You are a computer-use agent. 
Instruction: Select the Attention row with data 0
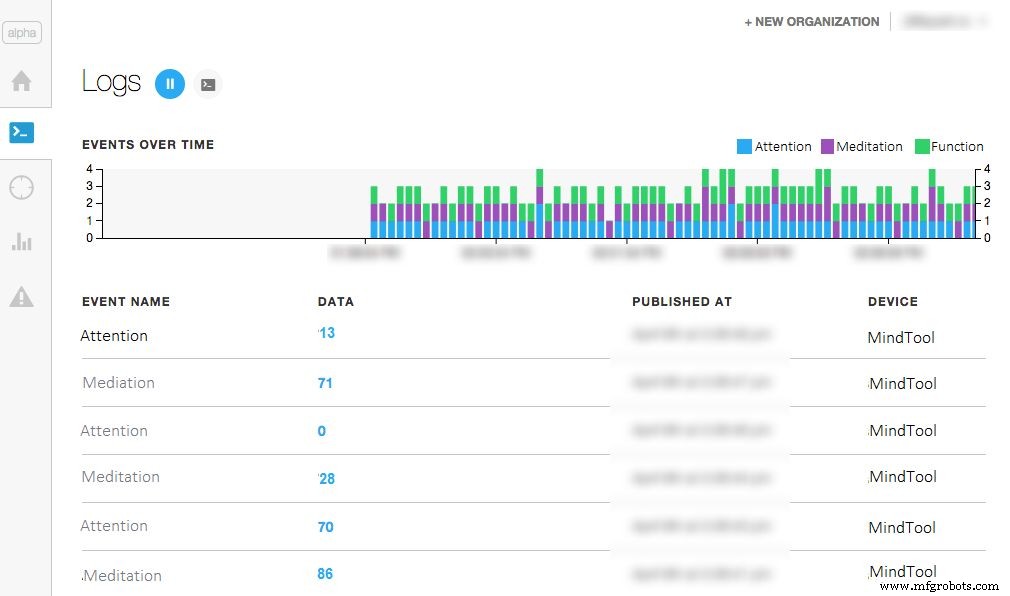114,431
